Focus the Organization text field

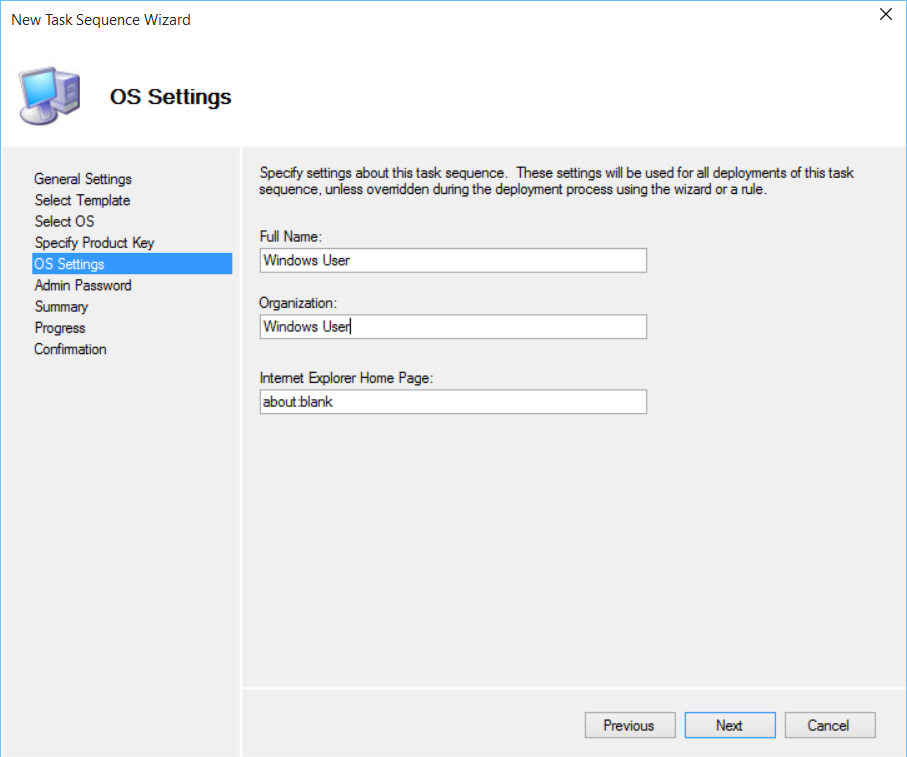pos(452,327)
